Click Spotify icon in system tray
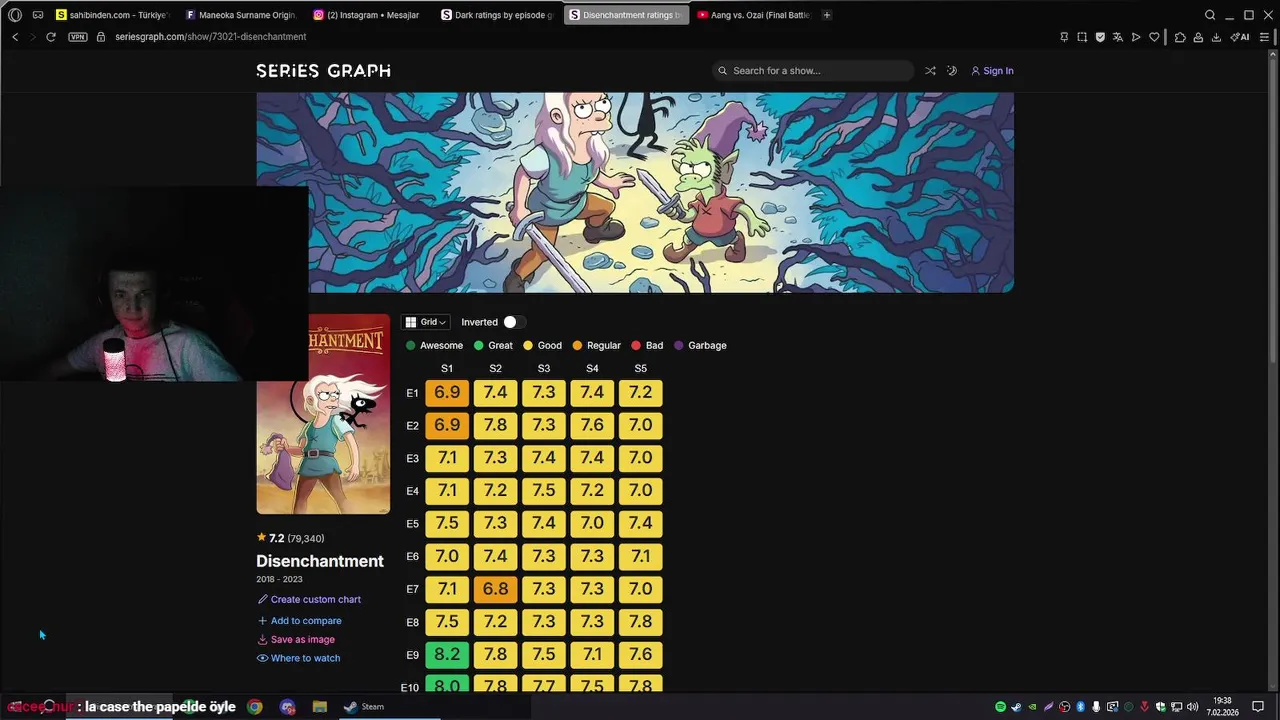1280x720 pixels. (x=1000, y=707)
